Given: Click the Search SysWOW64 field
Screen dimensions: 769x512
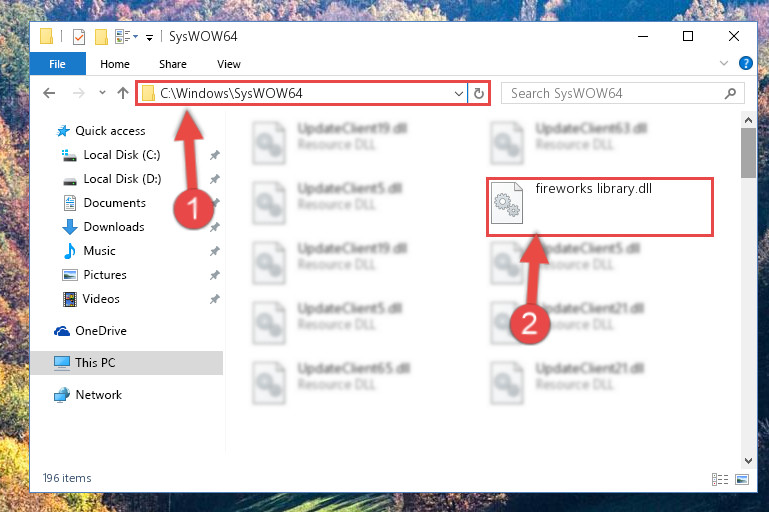Looking at the screenshot, I should tap(623, 93).
